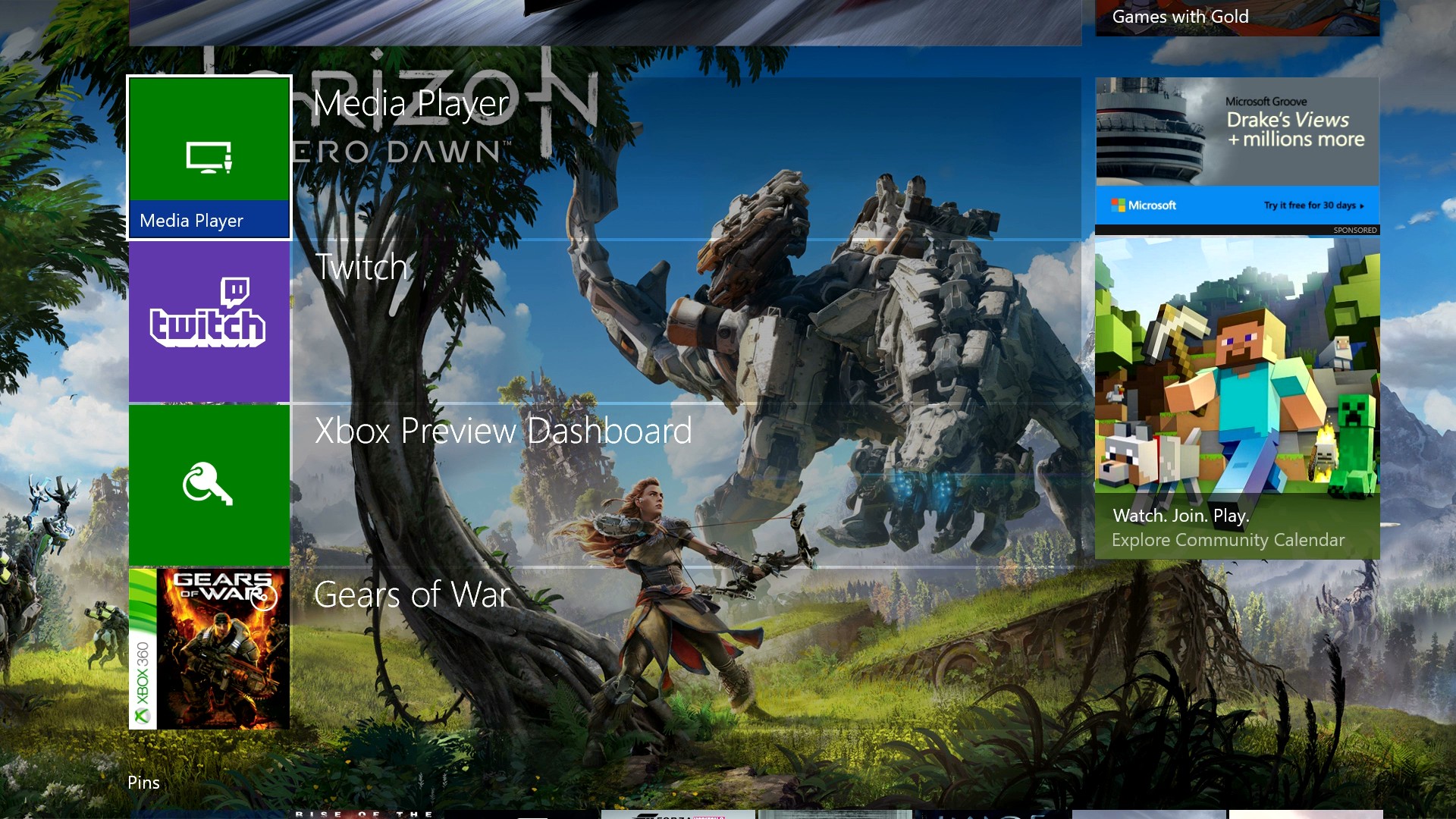Viewport: 1456px width, 819px height.
Task: Launch the purple Twitch app tile
Action: click(209, 322)
